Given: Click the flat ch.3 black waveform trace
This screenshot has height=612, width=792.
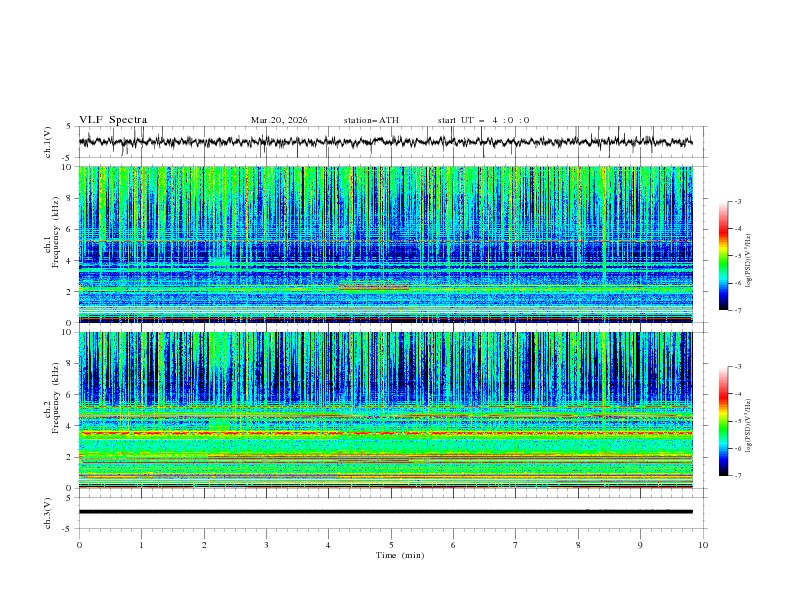Looking at the screenshot, I should pyautogui.click(x=385, y=512).
